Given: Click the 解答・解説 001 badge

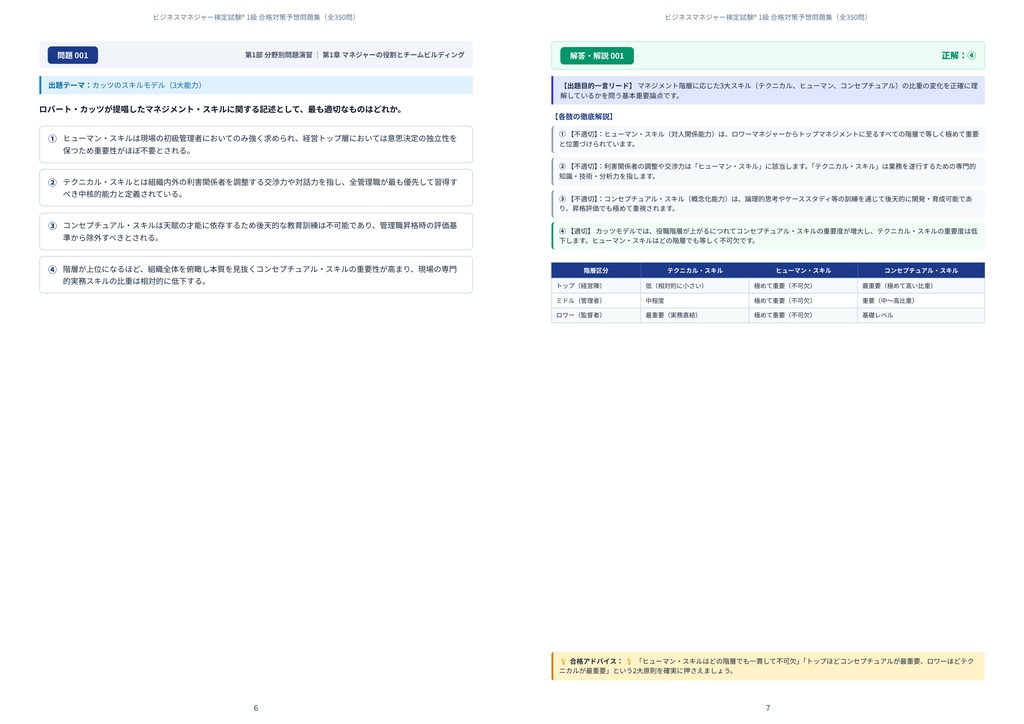Looking at the screenshot, I should (597, 56).
